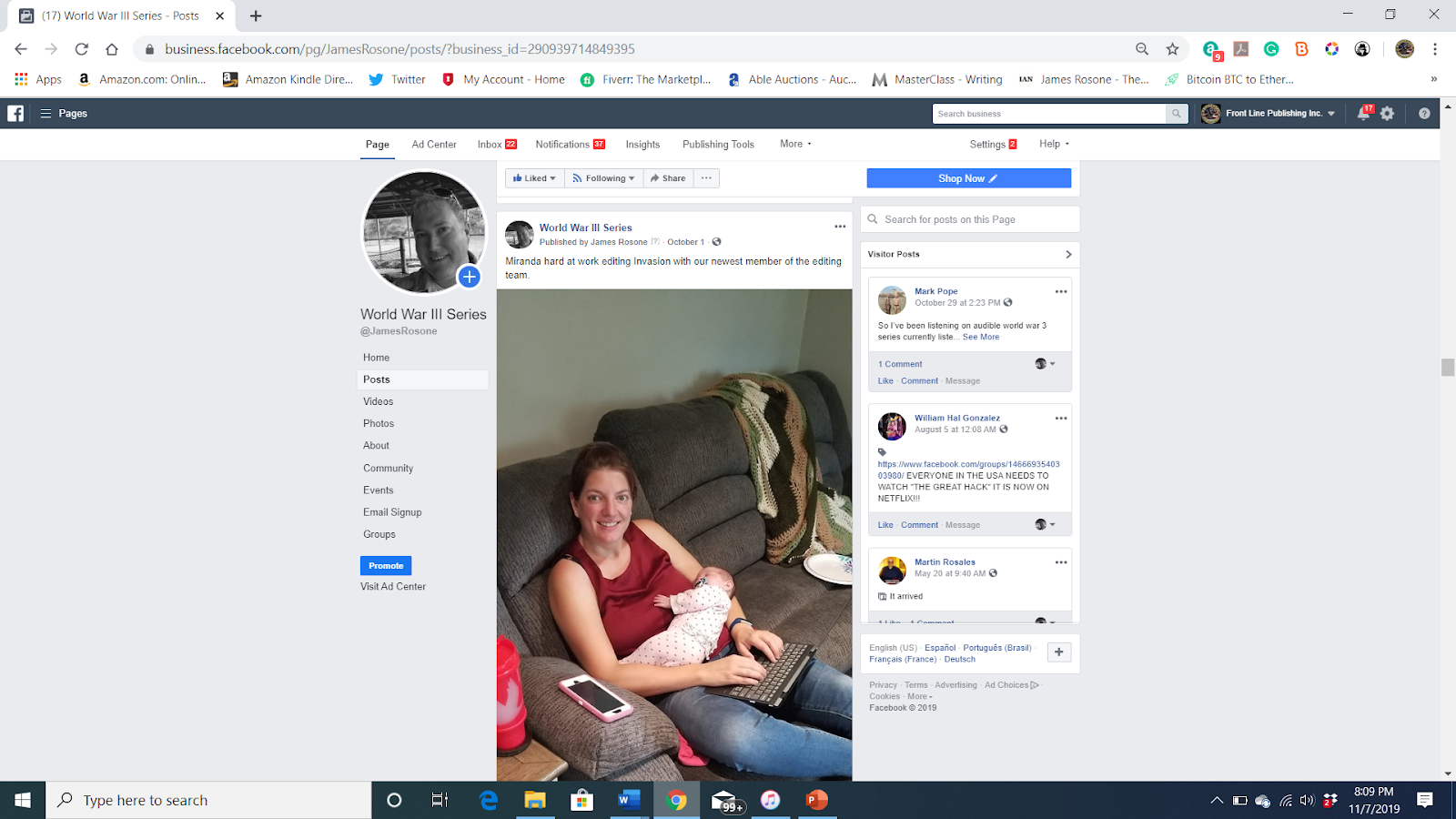Viewport: 1456px width, 819px height.
Task: Open the Facebook notifications bell icon
Action: (x=1363, y=113)
